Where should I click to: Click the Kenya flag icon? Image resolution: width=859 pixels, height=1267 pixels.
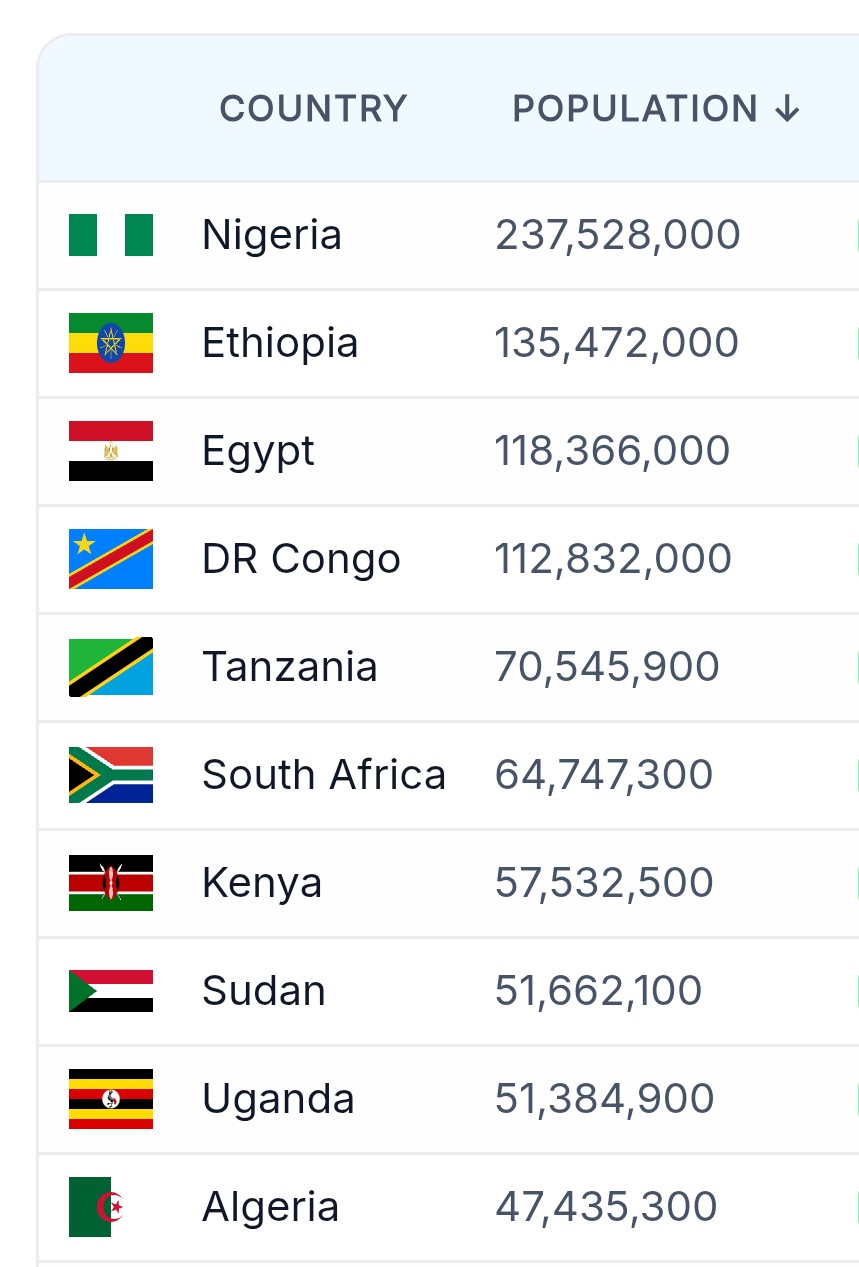[x=111, y=883]
